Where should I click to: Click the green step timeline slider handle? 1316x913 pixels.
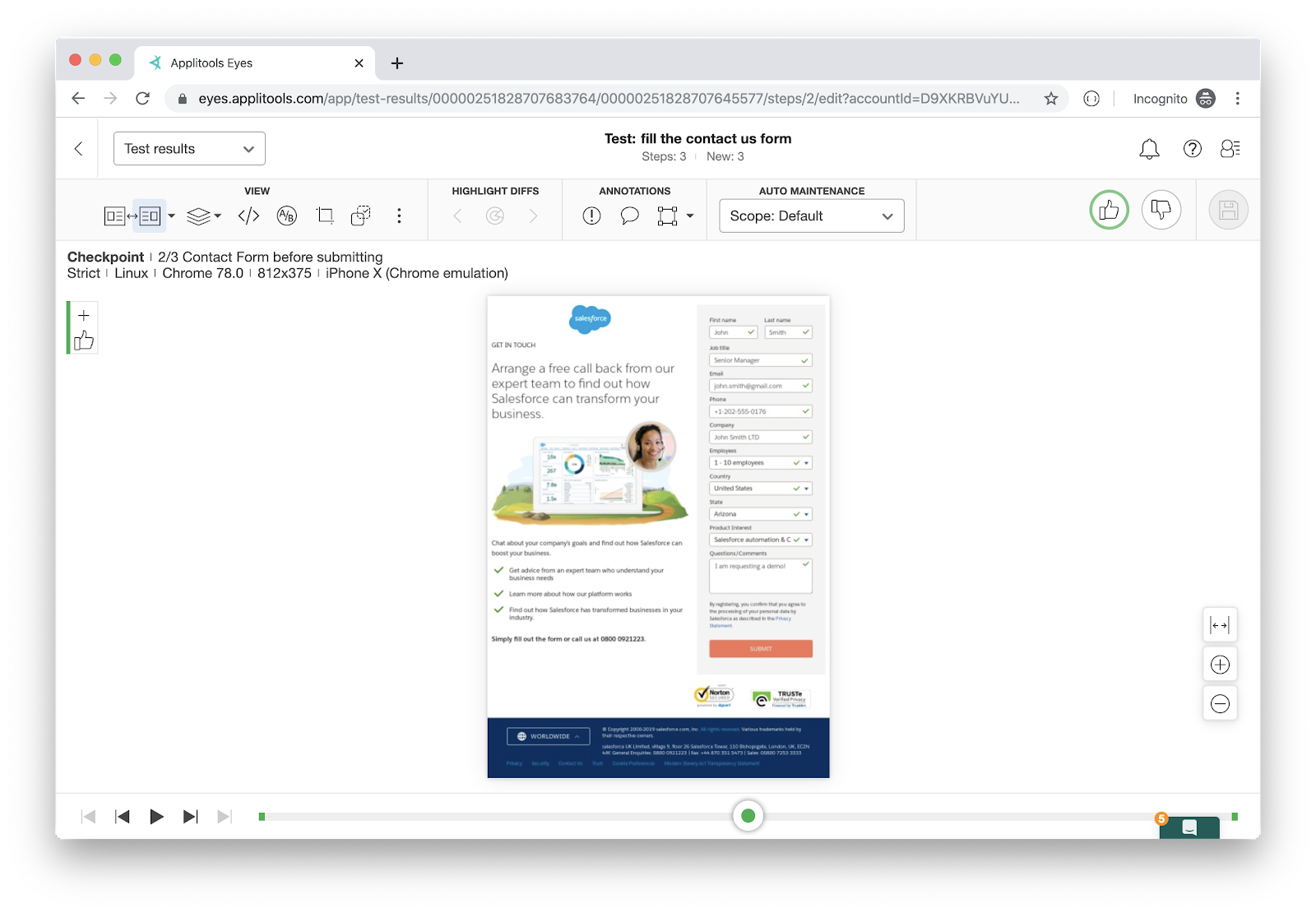tap(748, 816)
